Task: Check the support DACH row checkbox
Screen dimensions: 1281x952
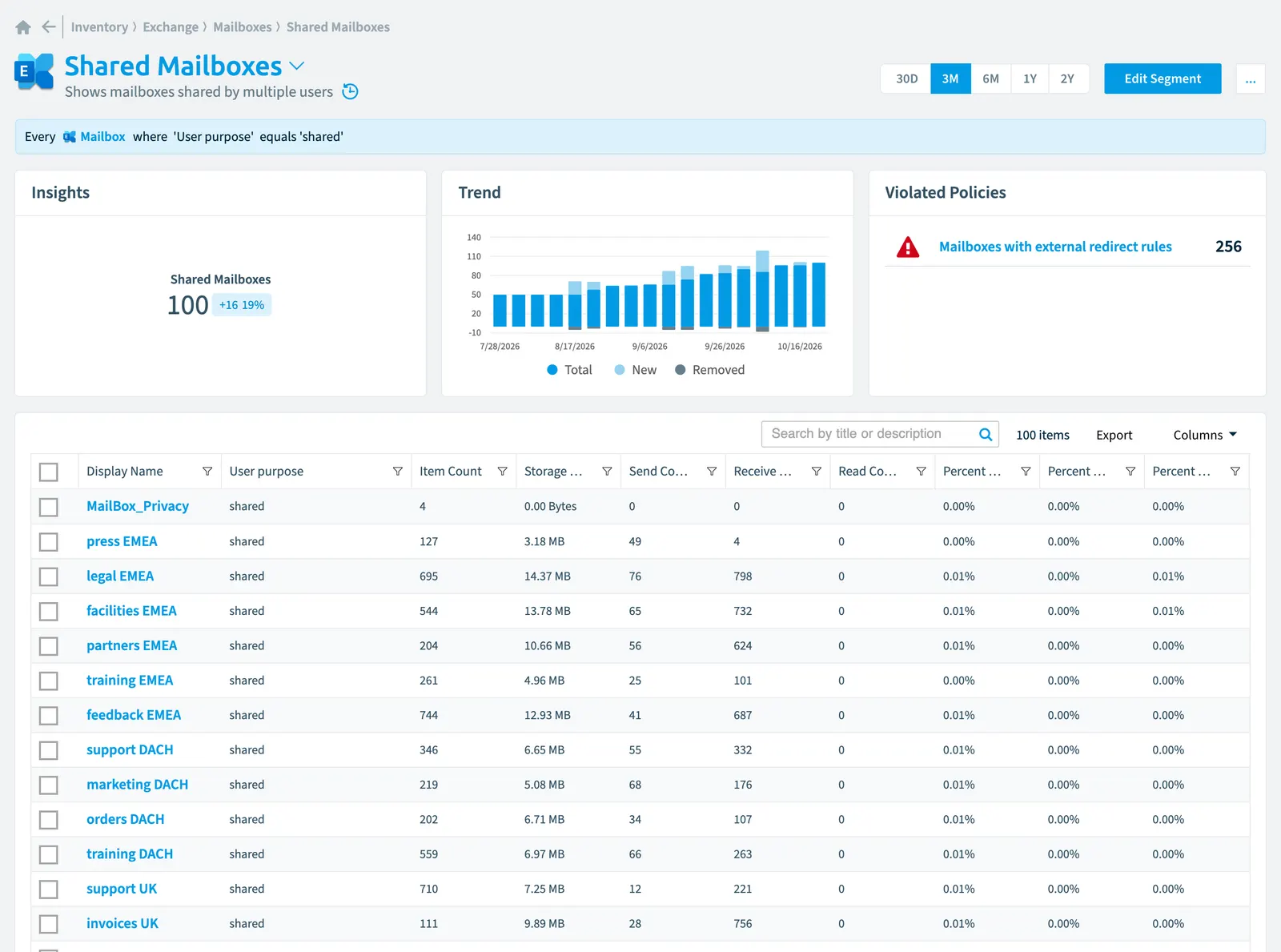Action: click(x=49, y=750)
